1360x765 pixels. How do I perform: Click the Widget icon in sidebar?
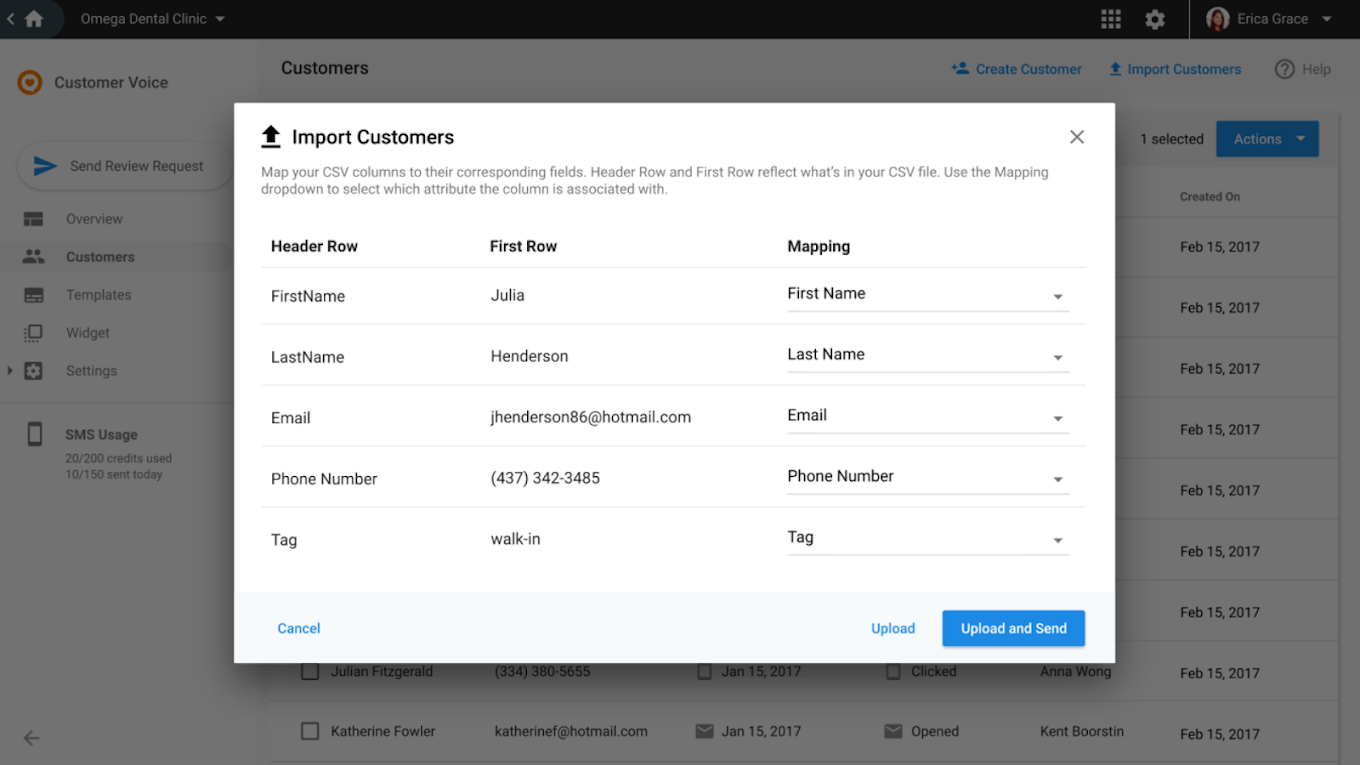[34, 333]
